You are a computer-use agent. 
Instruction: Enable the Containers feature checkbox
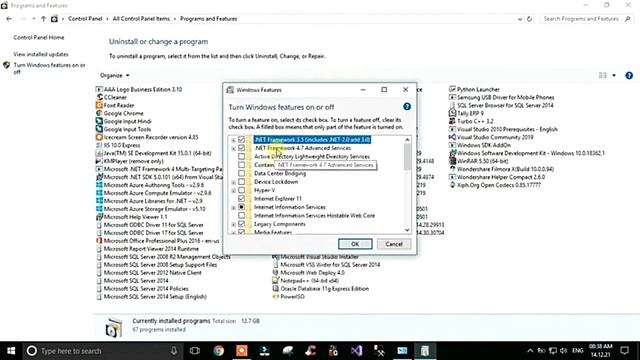coord(241,165)
